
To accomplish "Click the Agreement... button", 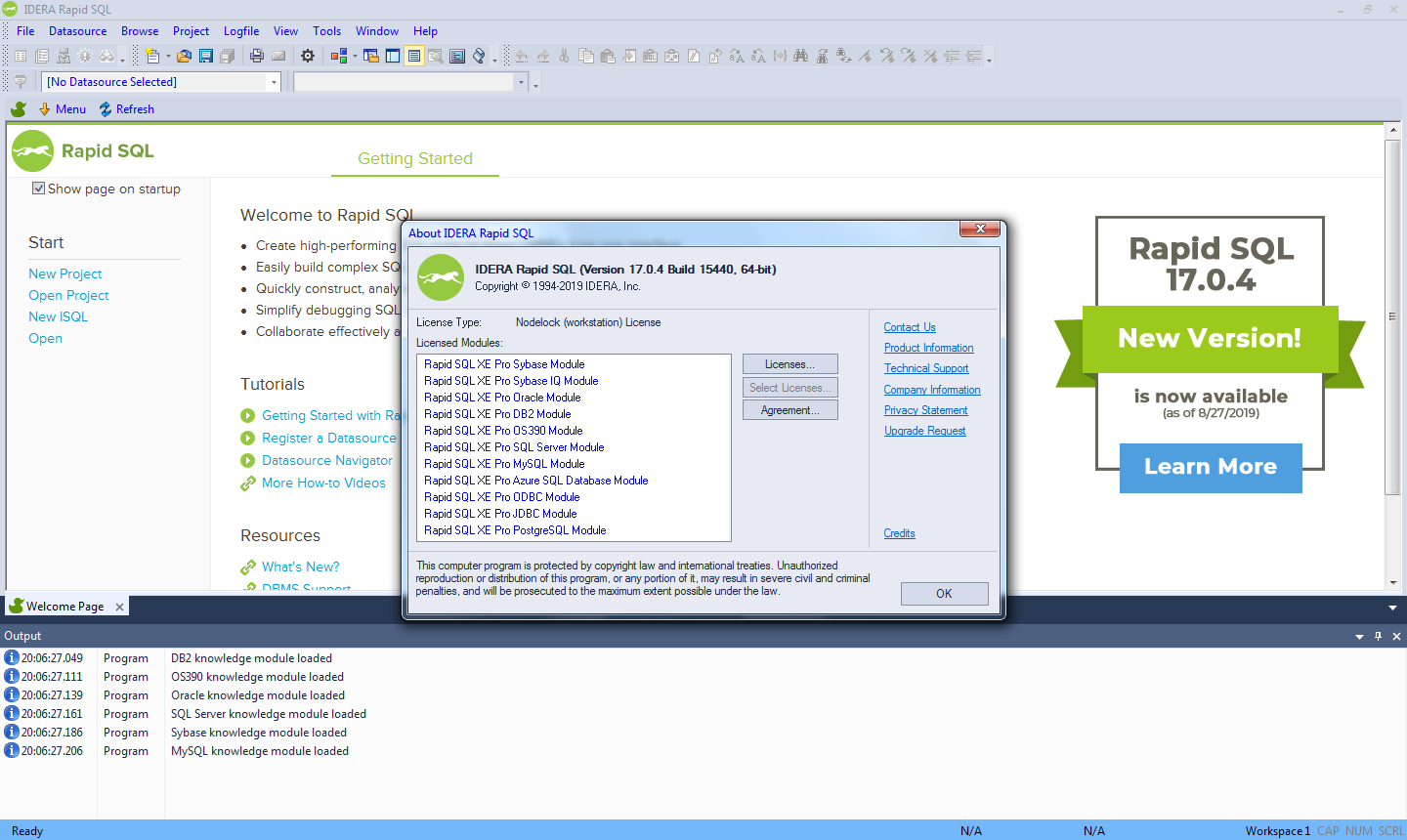I will (789, 410).
